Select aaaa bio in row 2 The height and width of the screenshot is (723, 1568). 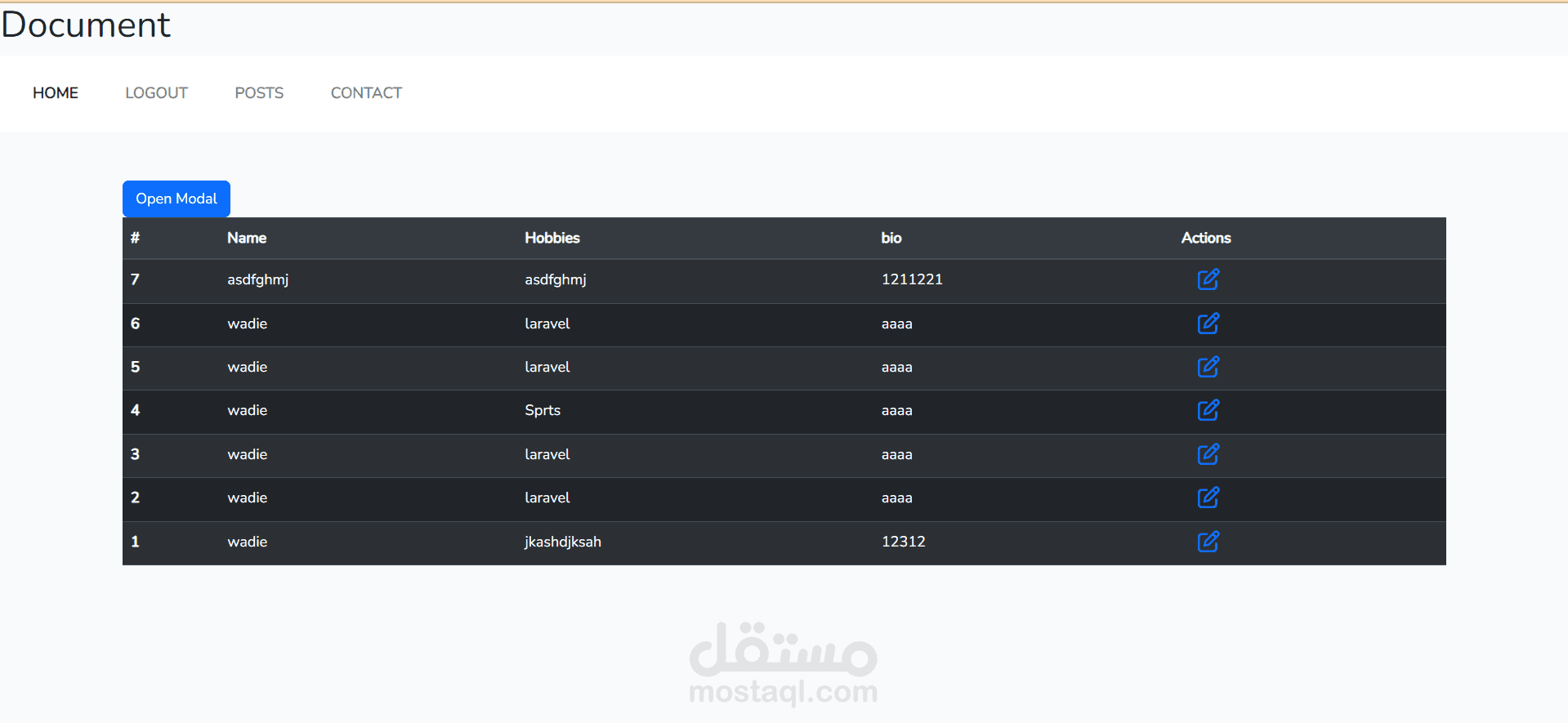tap(897, 498)
